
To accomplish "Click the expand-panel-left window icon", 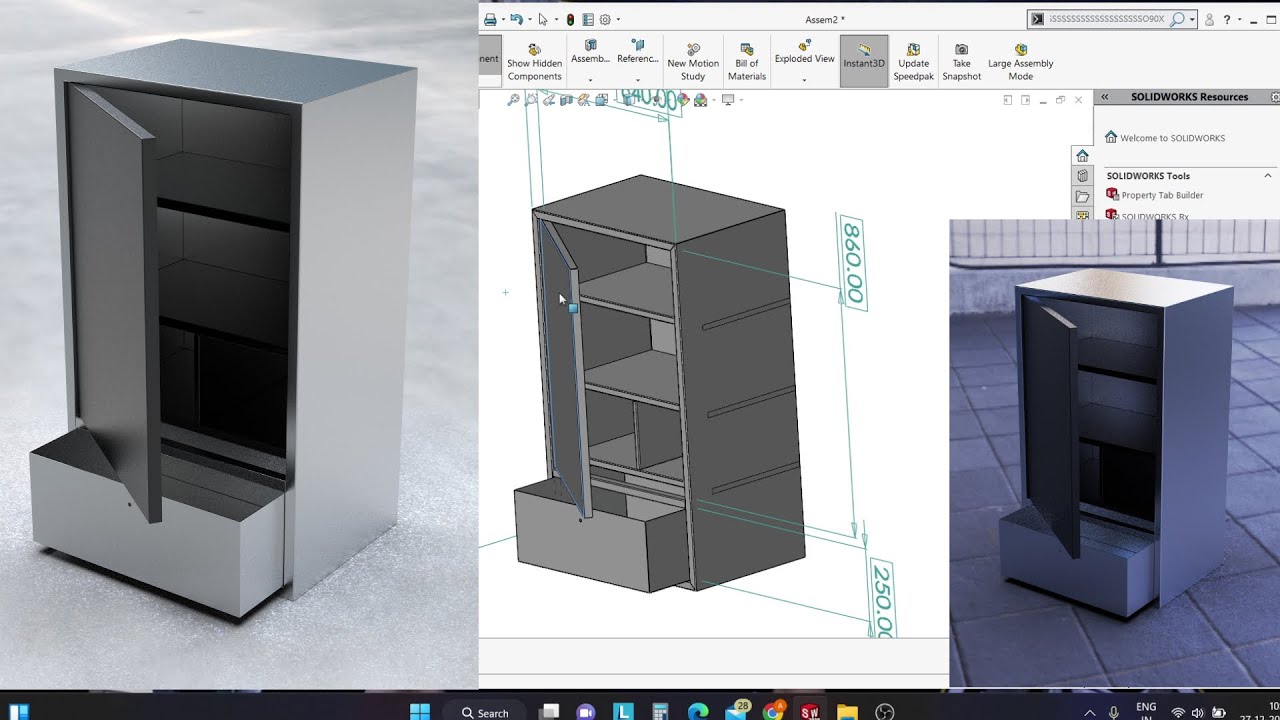I will point(1008,100).
